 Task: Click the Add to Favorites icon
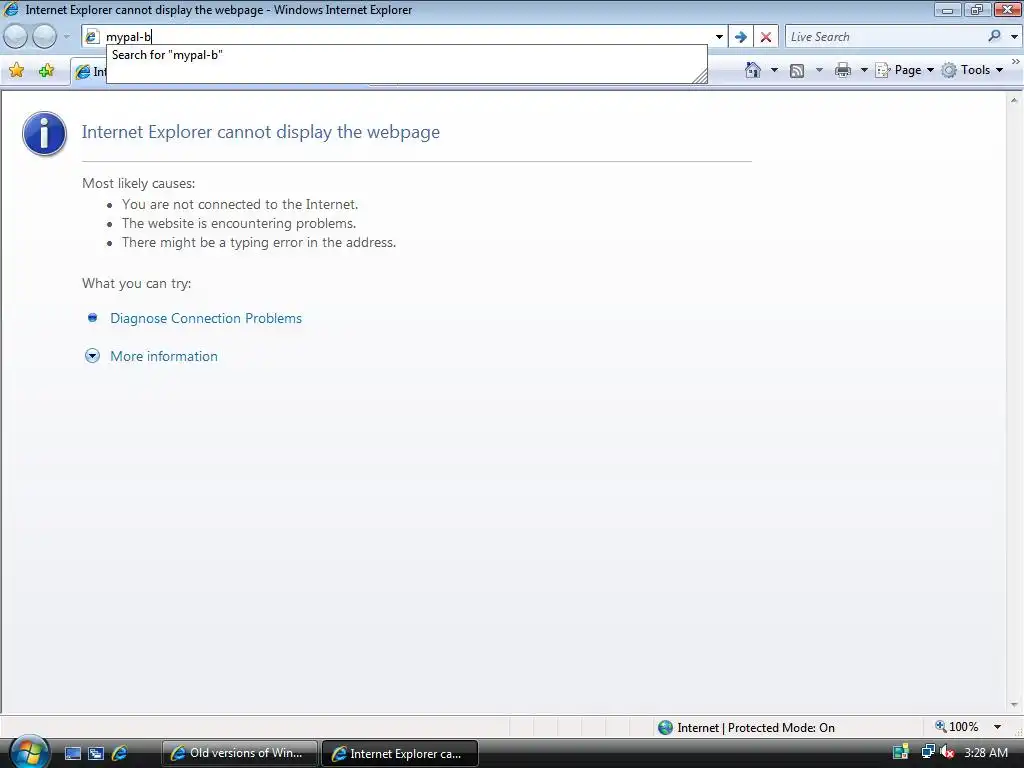pyautogui.click(x=46, y=71)
